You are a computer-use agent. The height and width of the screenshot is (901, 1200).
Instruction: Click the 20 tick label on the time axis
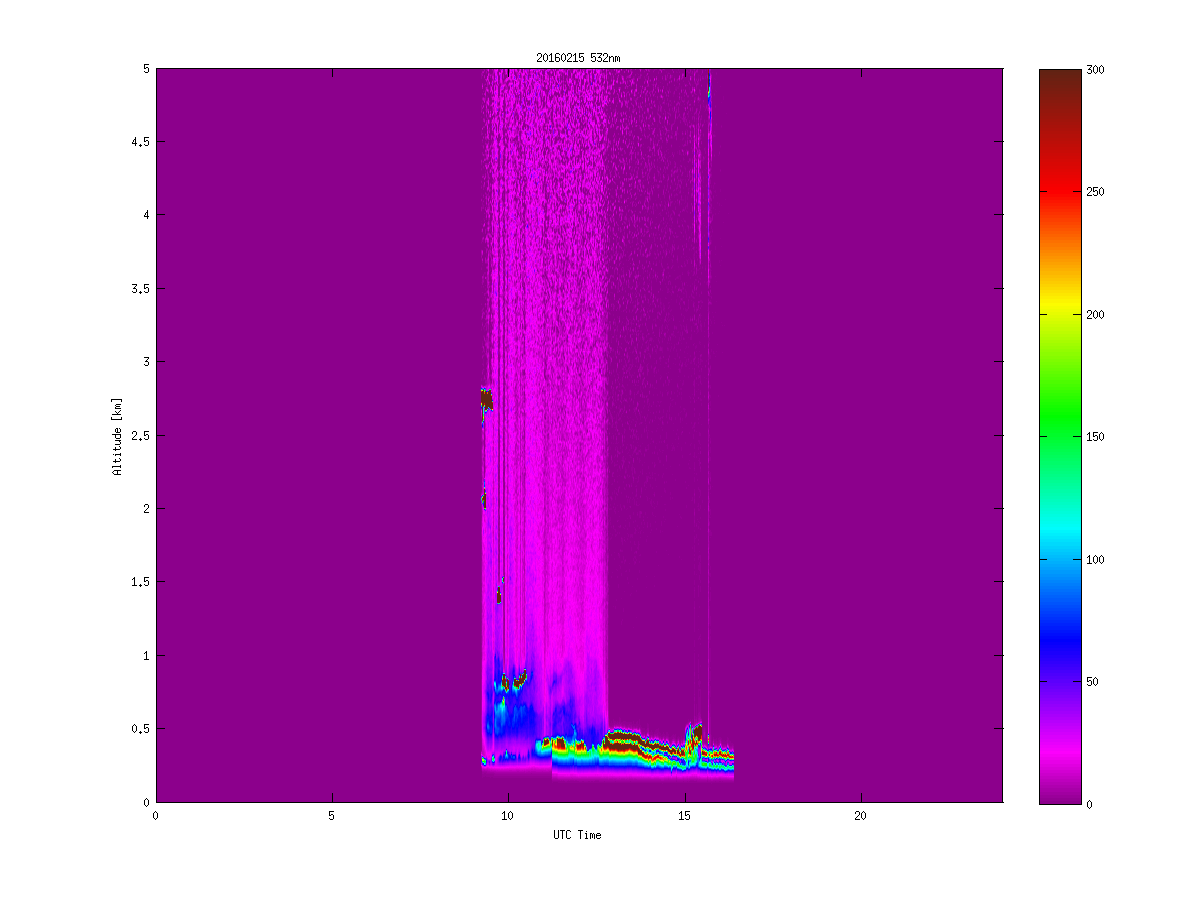pos(860,816)
